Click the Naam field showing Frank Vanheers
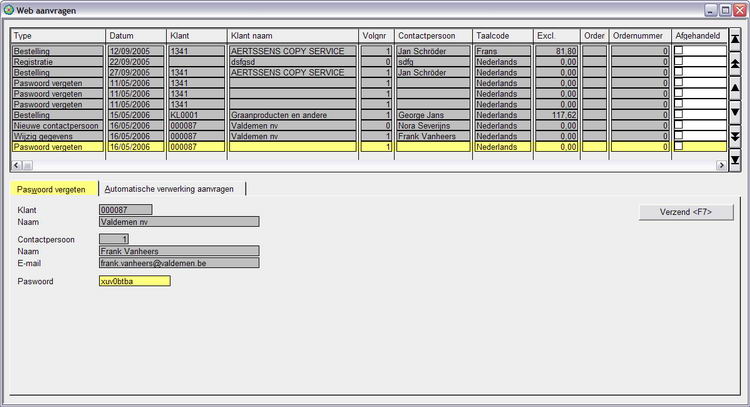750x407 pixels. (179, 251)
